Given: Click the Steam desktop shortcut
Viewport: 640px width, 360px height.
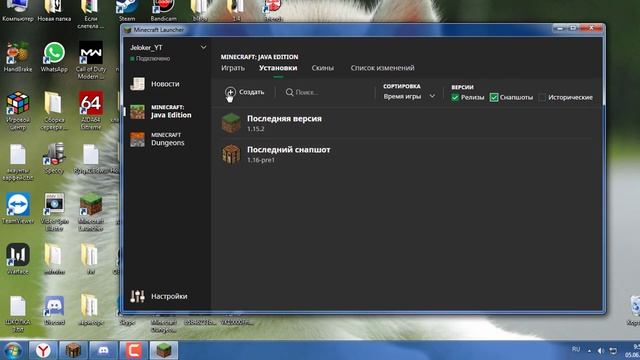Looking at the screenshot, I should pos(127,11).
